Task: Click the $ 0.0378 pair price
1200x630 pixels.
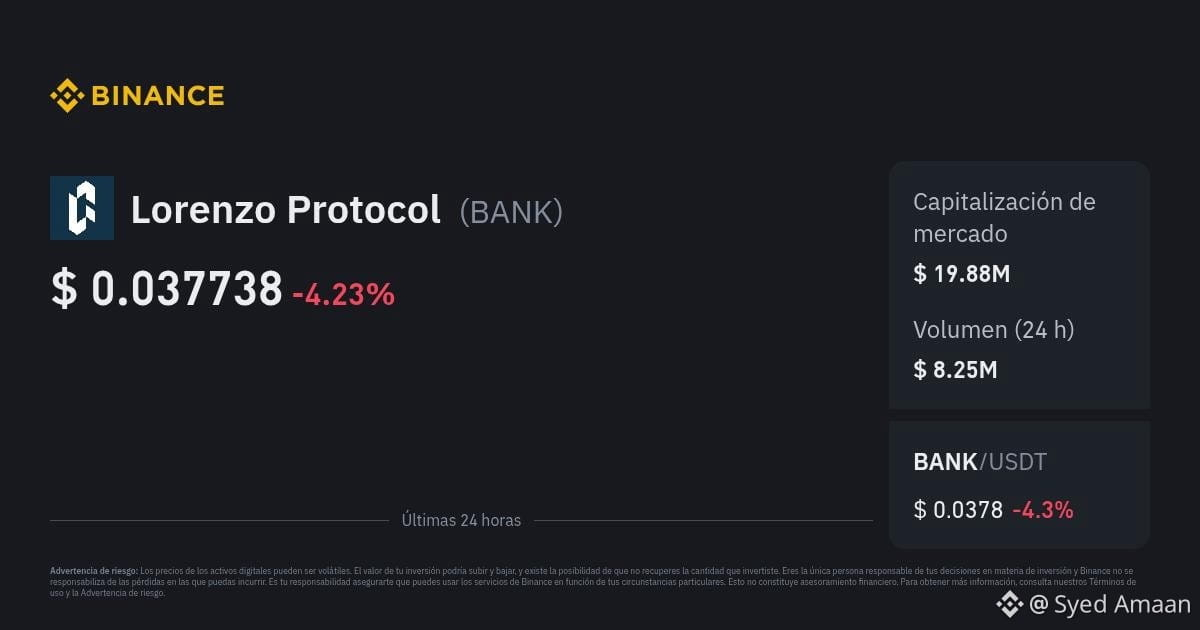Action: [x=958, y=510]
